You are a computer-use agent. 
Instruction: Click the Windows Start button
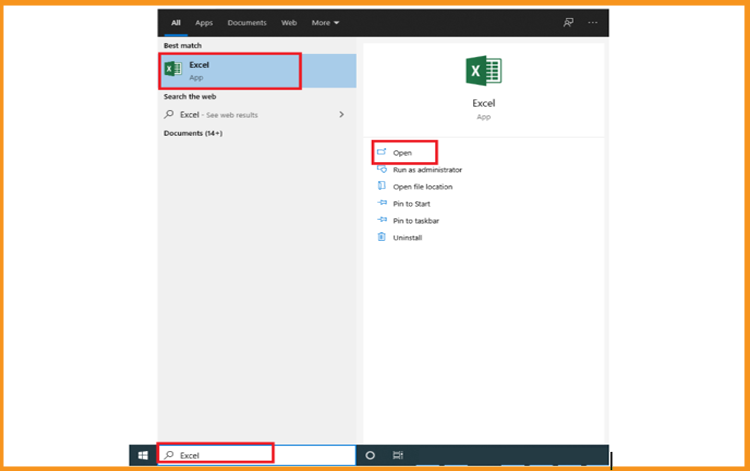143,455
